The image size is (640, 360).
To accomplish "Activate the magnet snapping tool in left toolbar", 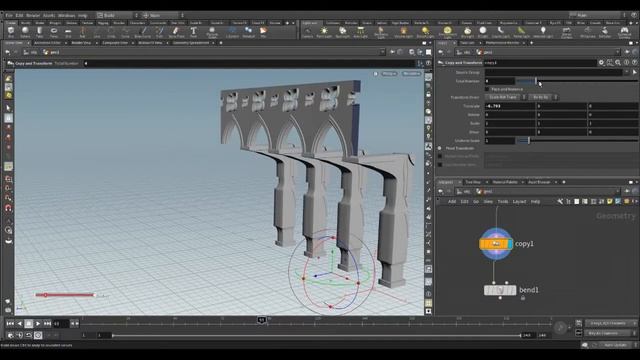I will tap(8, 208).
